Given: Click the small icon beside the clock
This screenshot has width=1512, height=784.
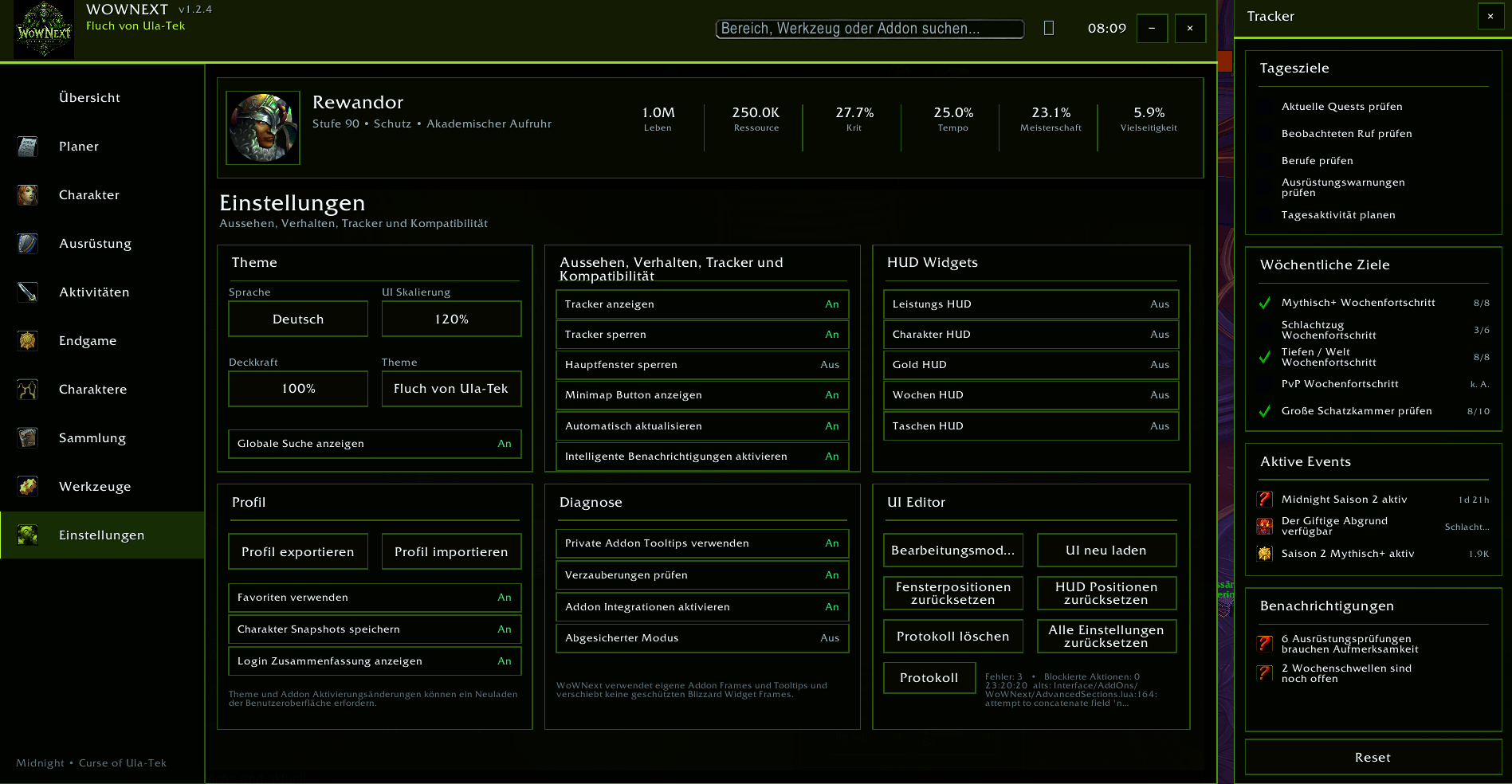Looking at the screenshot, I should (x=1049, y=28).
